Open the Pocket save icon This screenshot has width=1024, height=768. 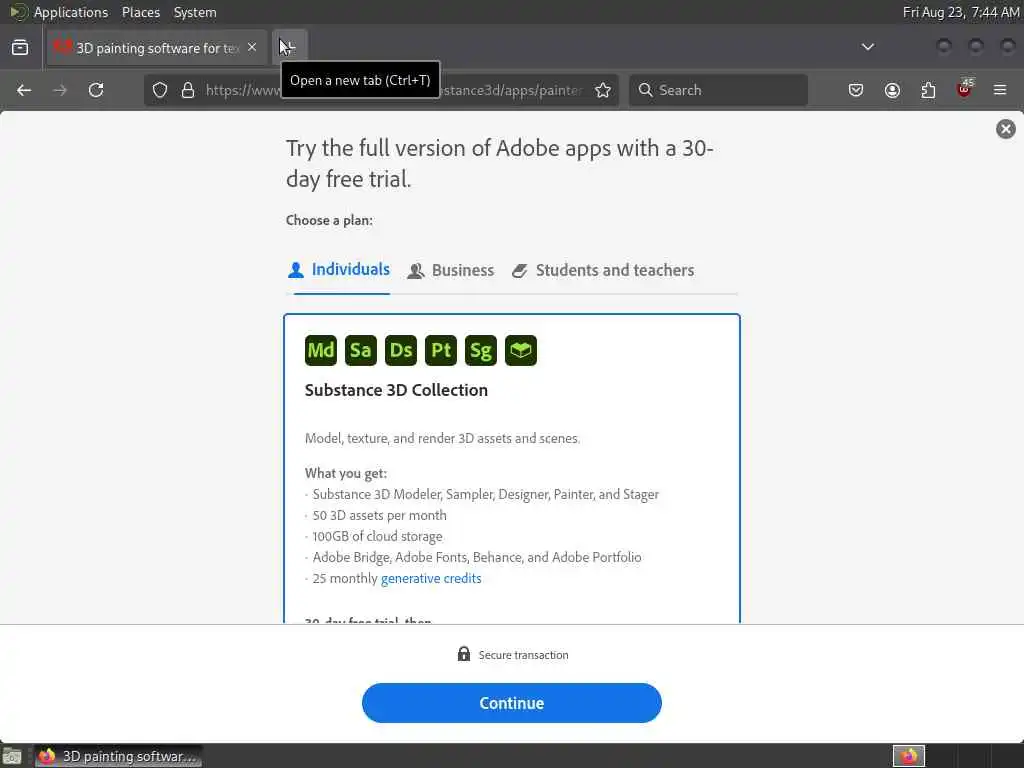point(856,90)
